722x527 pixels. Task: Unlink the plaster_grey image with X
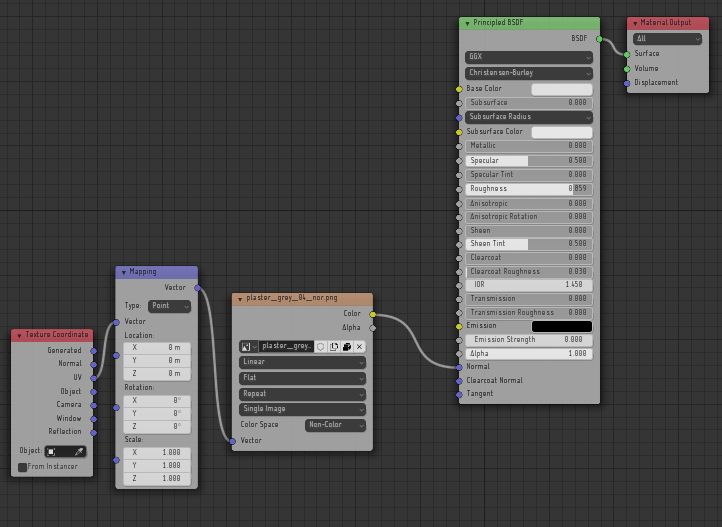(360, 347)
